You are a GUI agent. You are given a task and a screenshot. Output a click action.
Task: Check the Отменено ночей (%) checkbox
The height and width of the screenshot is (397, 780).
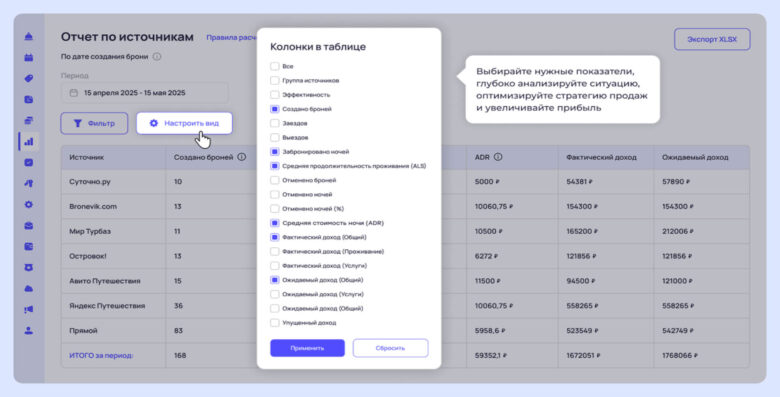tap(275, 209)
